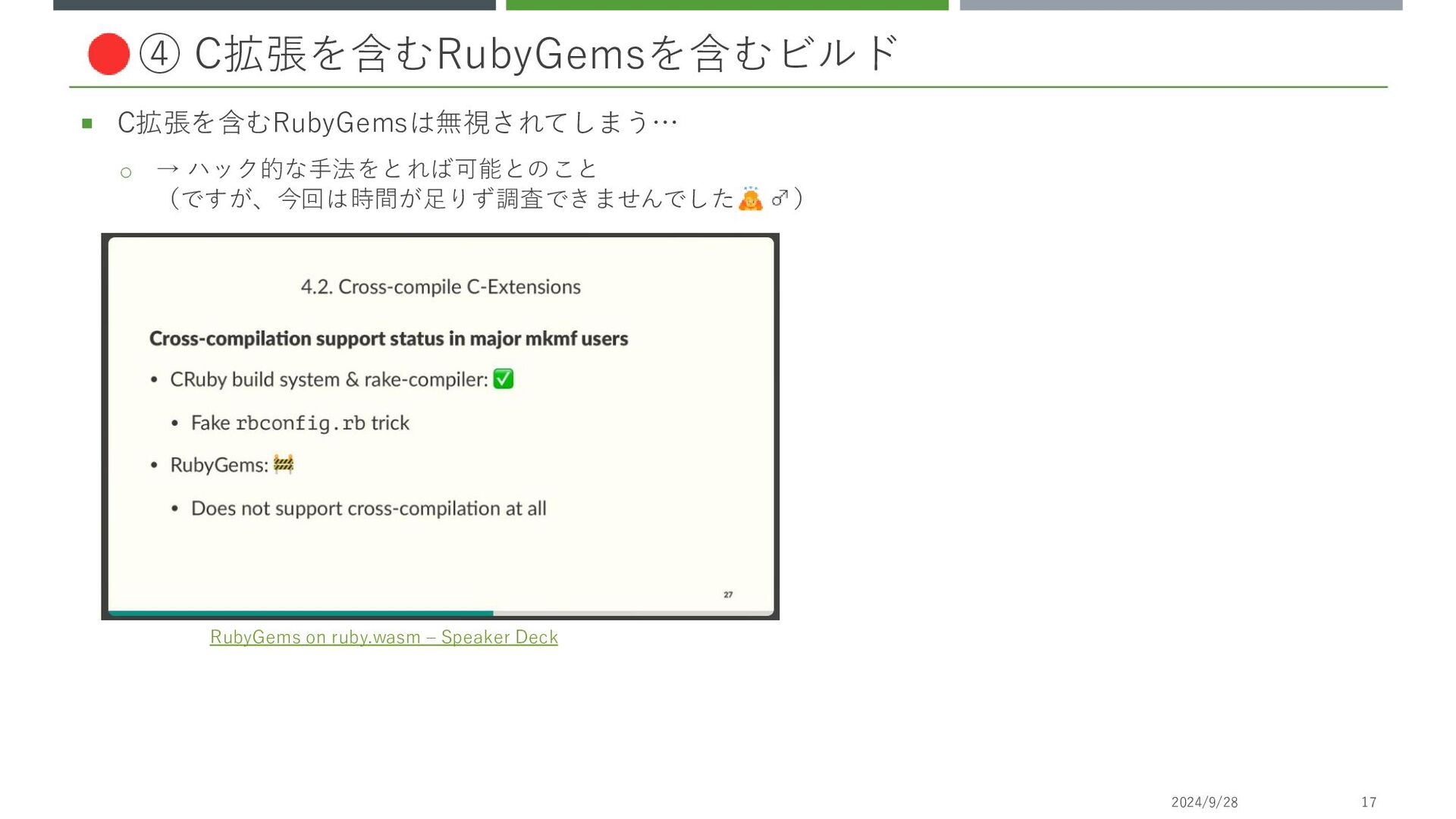Click the hollow circle sub-bullet
The image size is (1456, 819).
point(126,173)
